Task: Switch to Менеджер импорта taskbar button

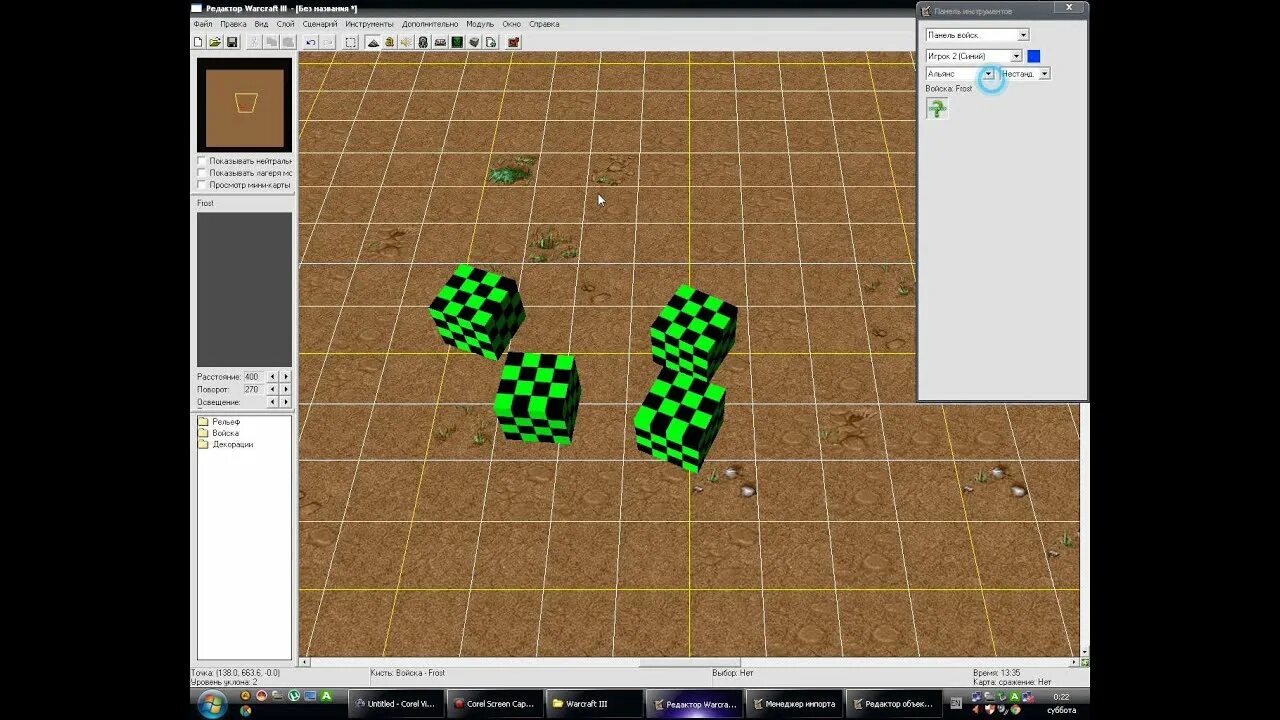Action: coord(794,703)
